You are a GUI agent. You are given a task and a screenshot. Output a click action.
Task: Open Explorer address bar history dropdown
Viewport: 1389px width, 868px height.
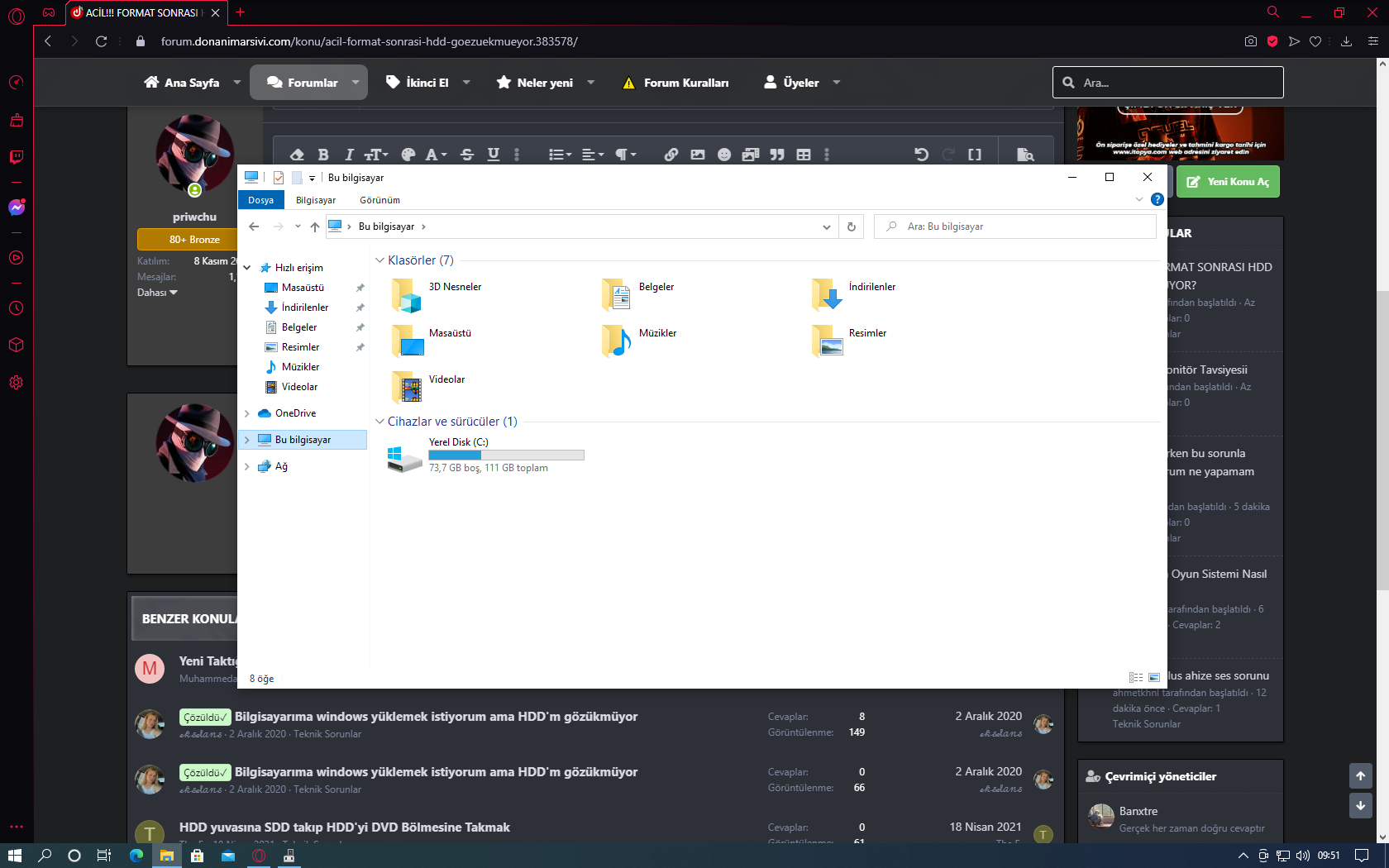[x=826, y=227]
